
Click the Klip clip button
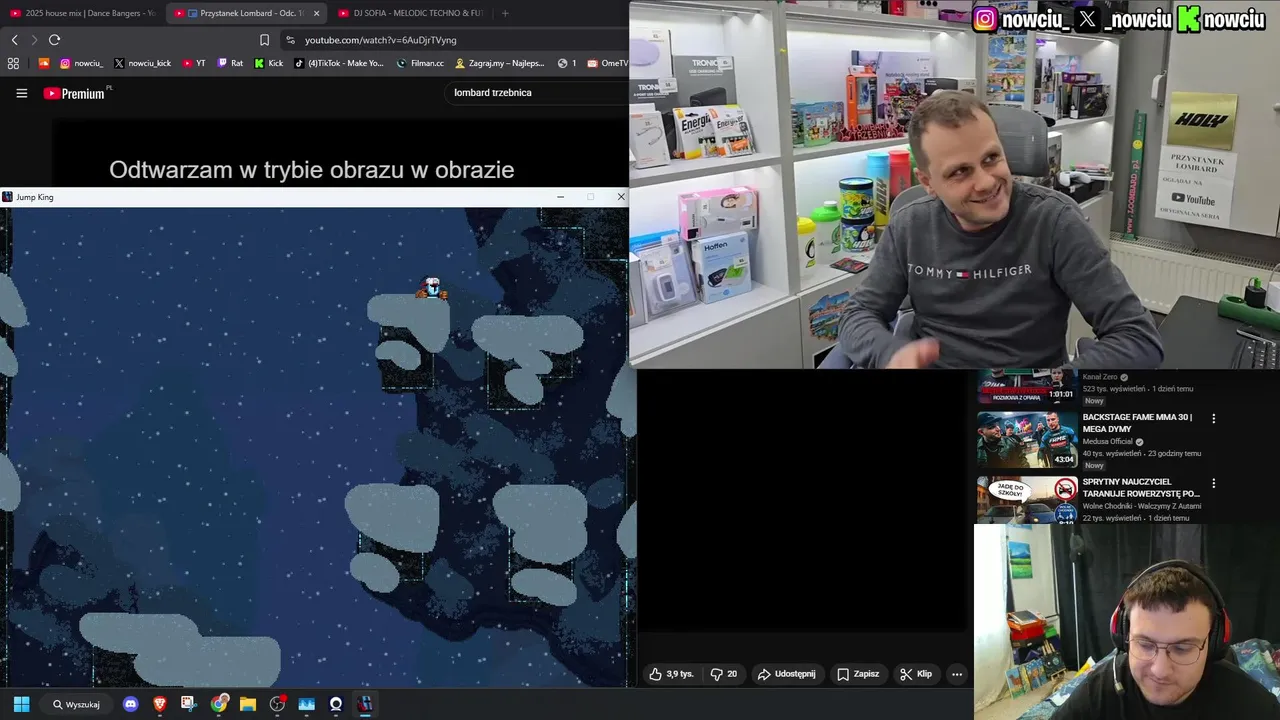tap(916, 674)
